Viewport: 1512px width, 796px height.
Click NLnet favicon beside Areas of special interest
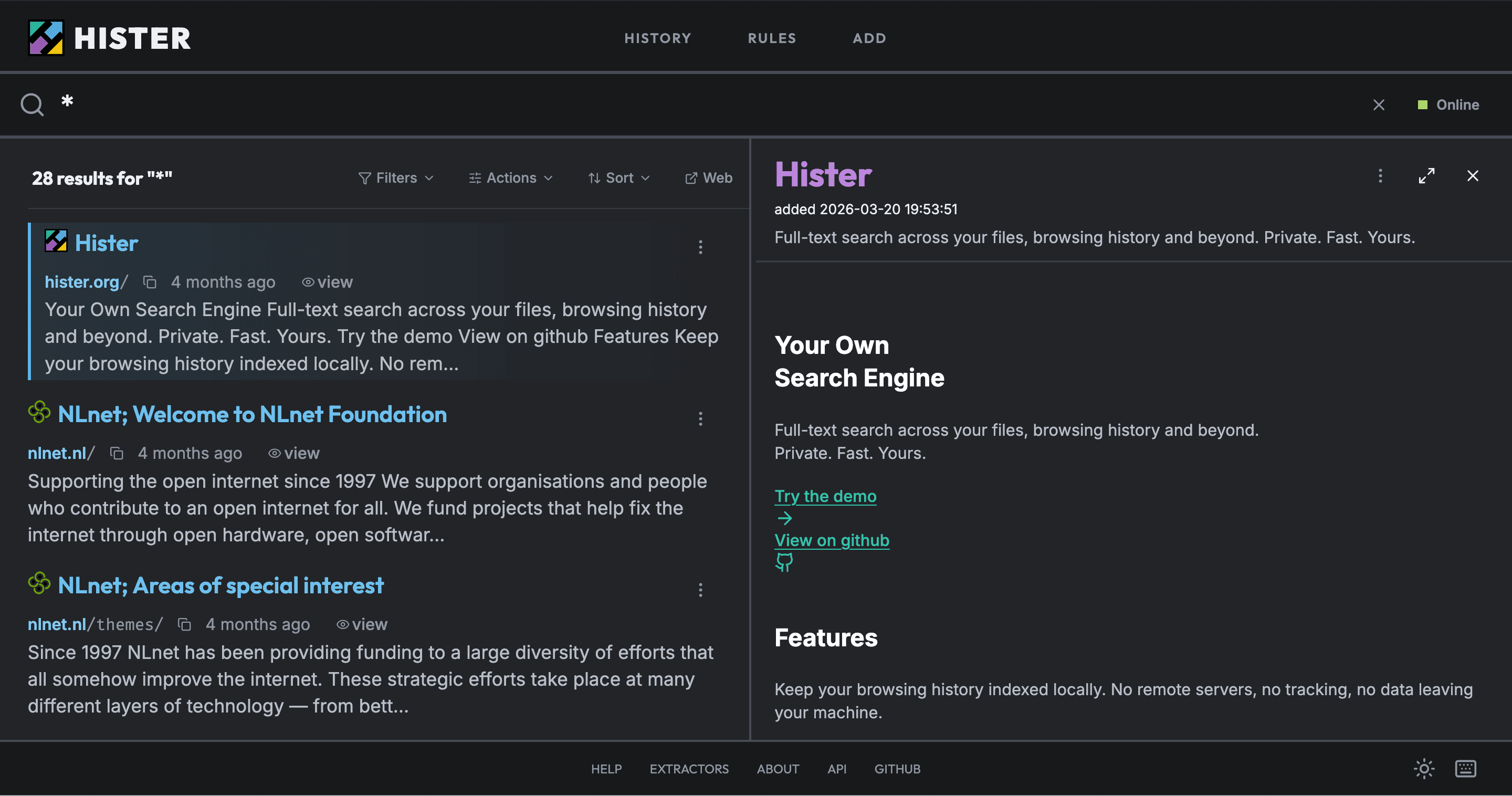pyautogui.click(x=39, y=583)
